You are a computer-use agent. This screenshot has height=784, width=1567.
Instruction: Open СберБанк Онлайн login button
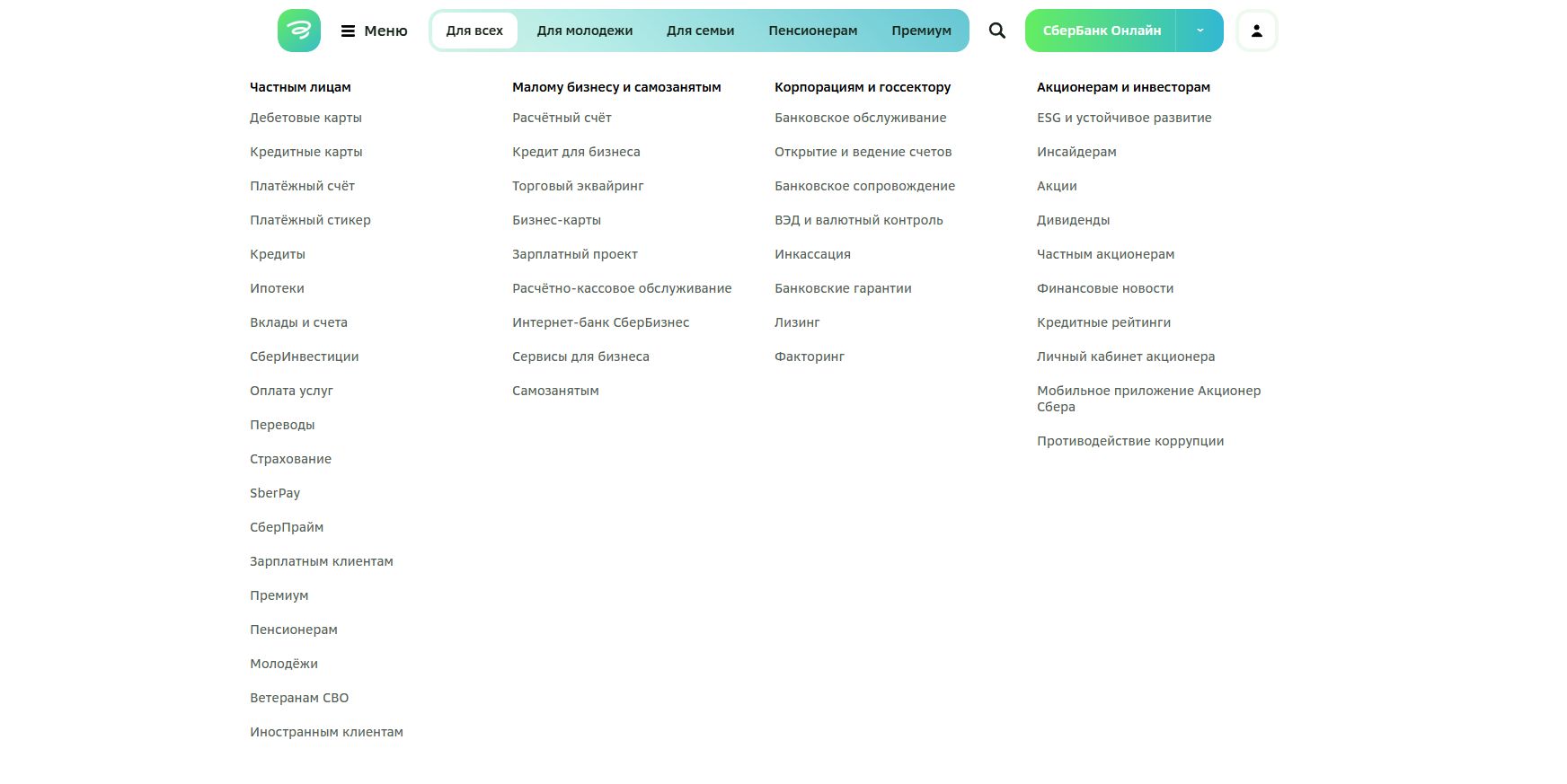(1101, 31)
